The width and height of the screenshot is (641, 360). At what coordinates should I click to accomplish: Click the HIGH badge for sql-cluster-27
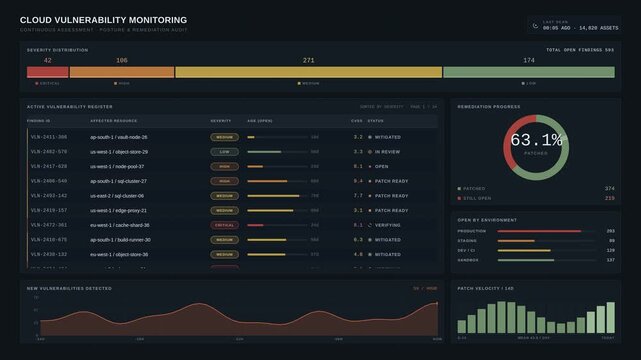coord(224,181)
